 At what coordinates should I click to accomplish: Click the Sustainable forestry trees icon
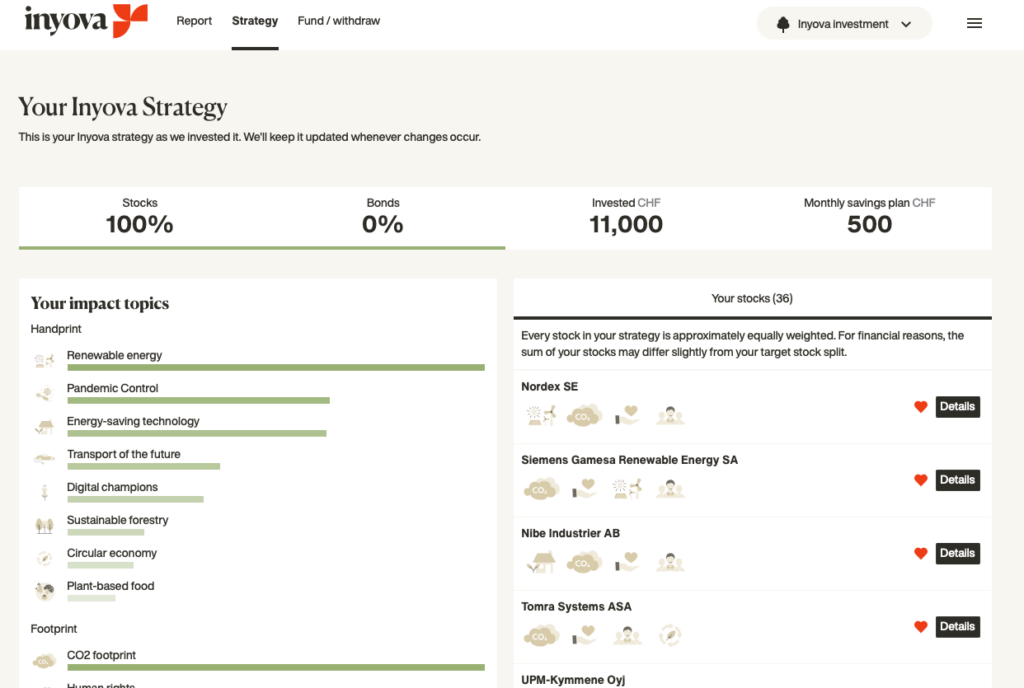(44, 525)
